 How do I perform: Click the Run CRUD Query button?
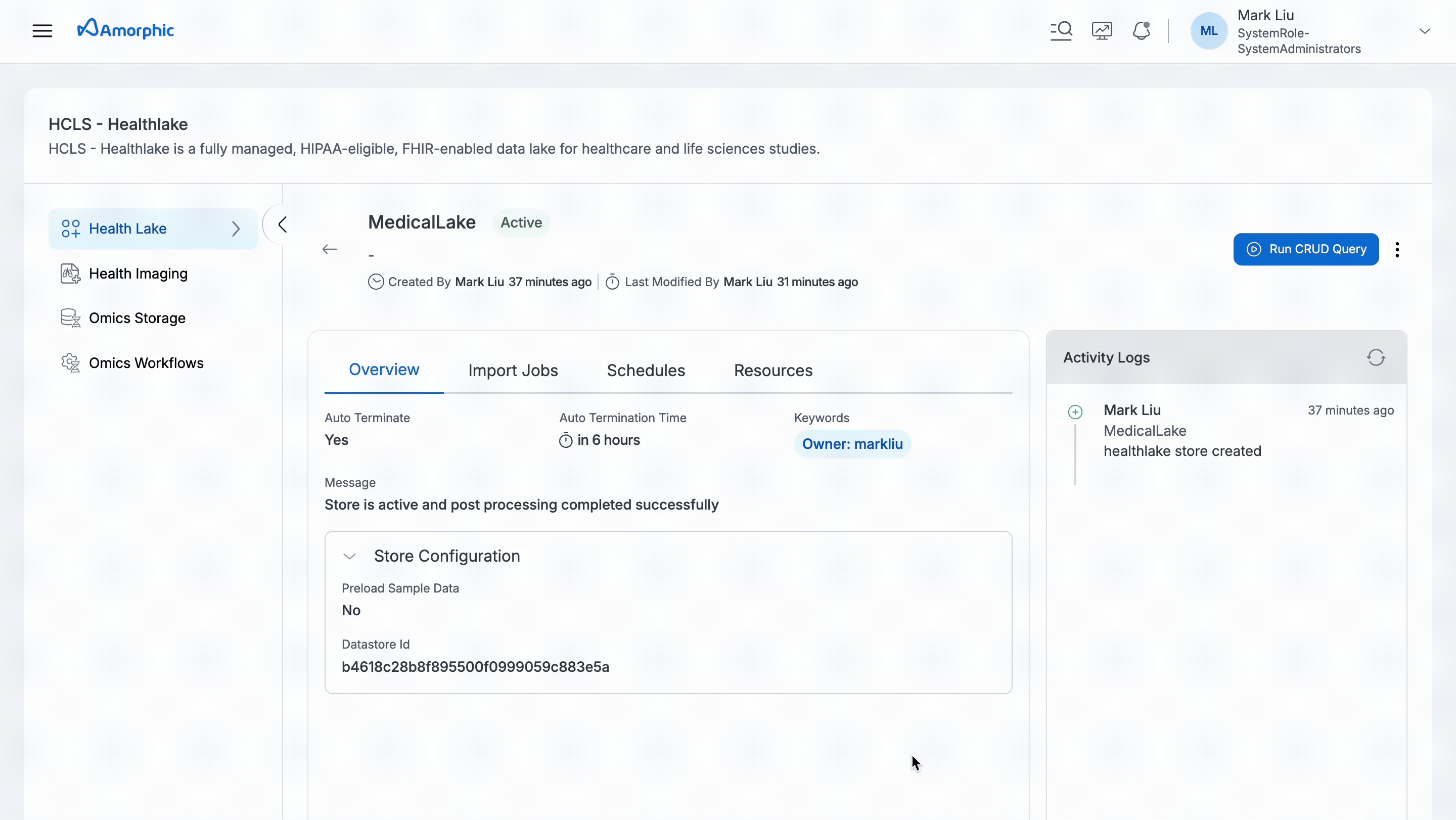pyautogui.click(x=1306, y=249)
